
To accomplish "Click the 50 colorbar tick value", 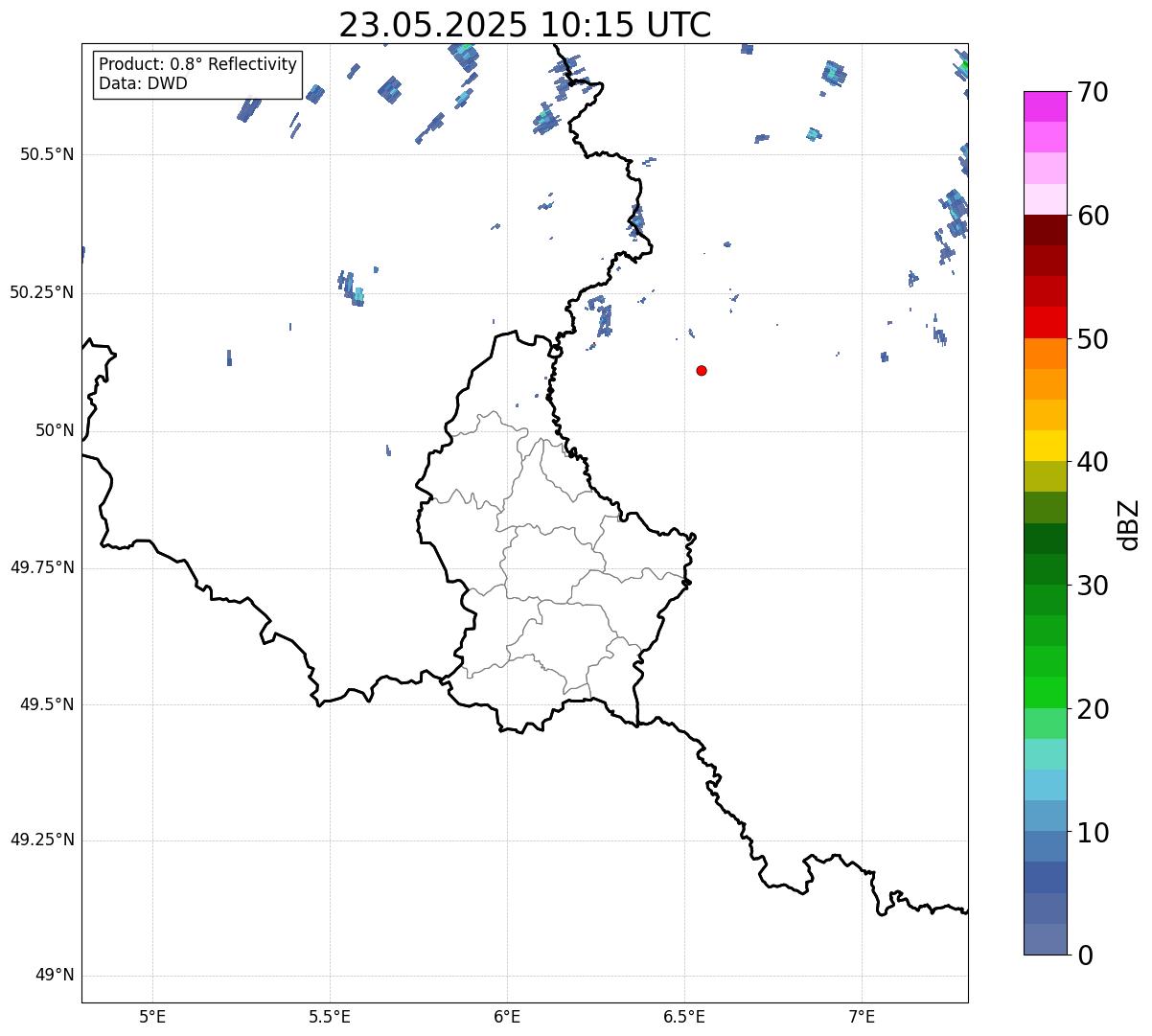I will [1094, 339].
